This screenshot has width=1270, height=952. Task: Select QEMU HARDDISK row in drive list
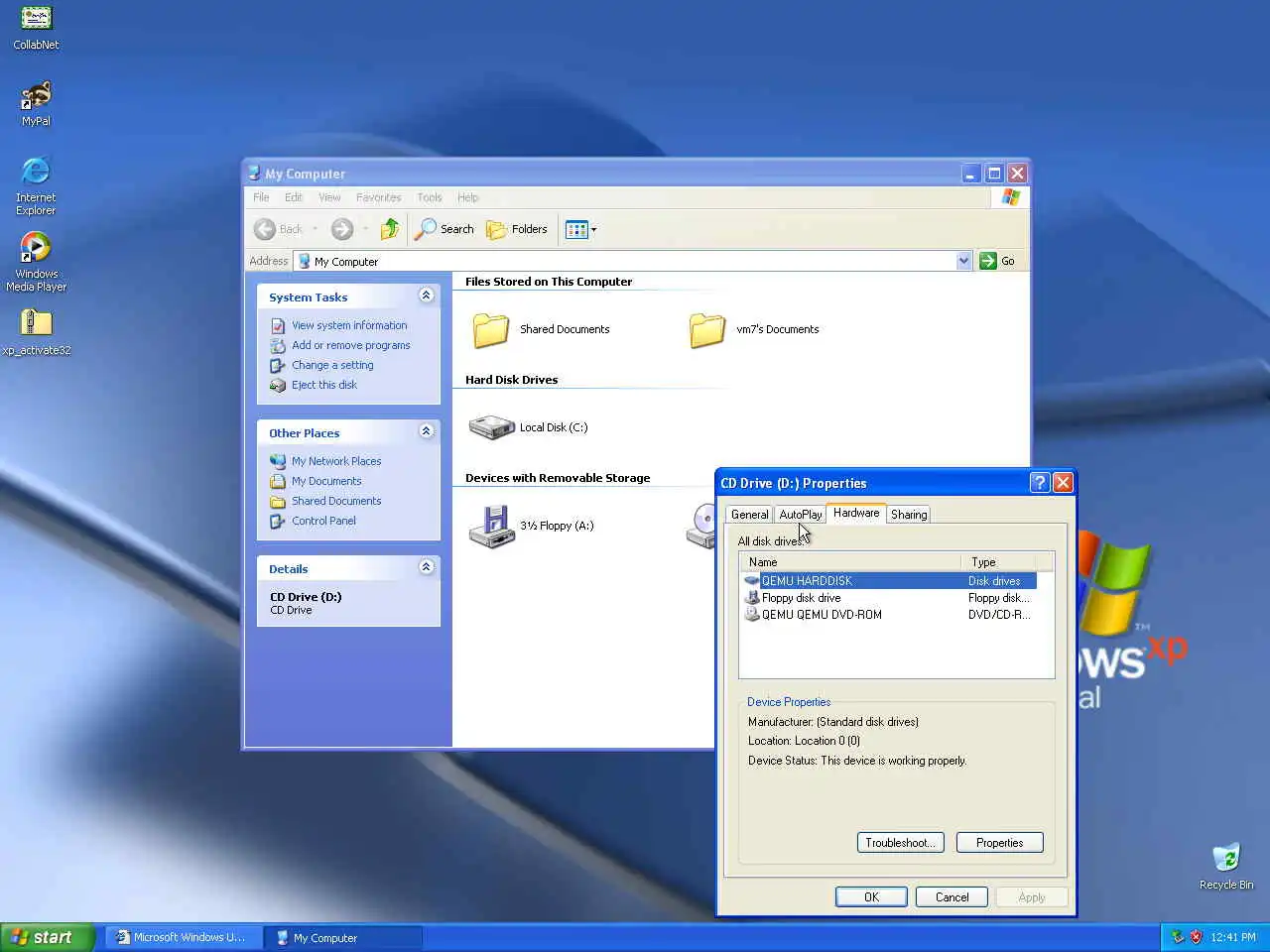889,580
